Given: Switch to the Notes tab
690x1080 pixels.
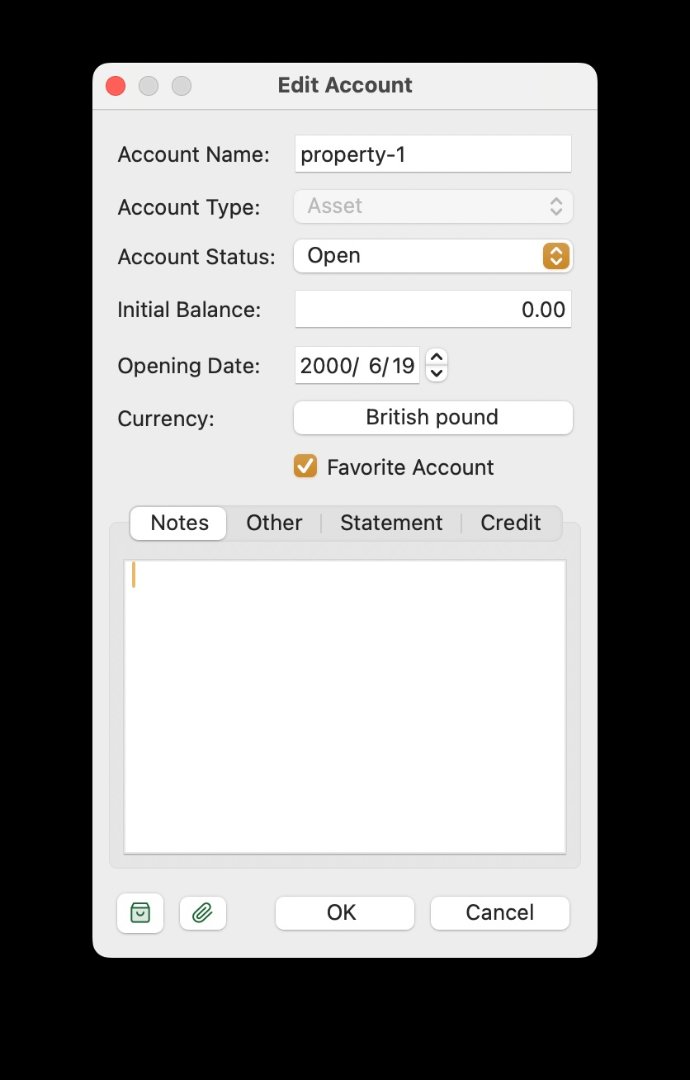Looking at the screenshot, I should pos(180,523).
